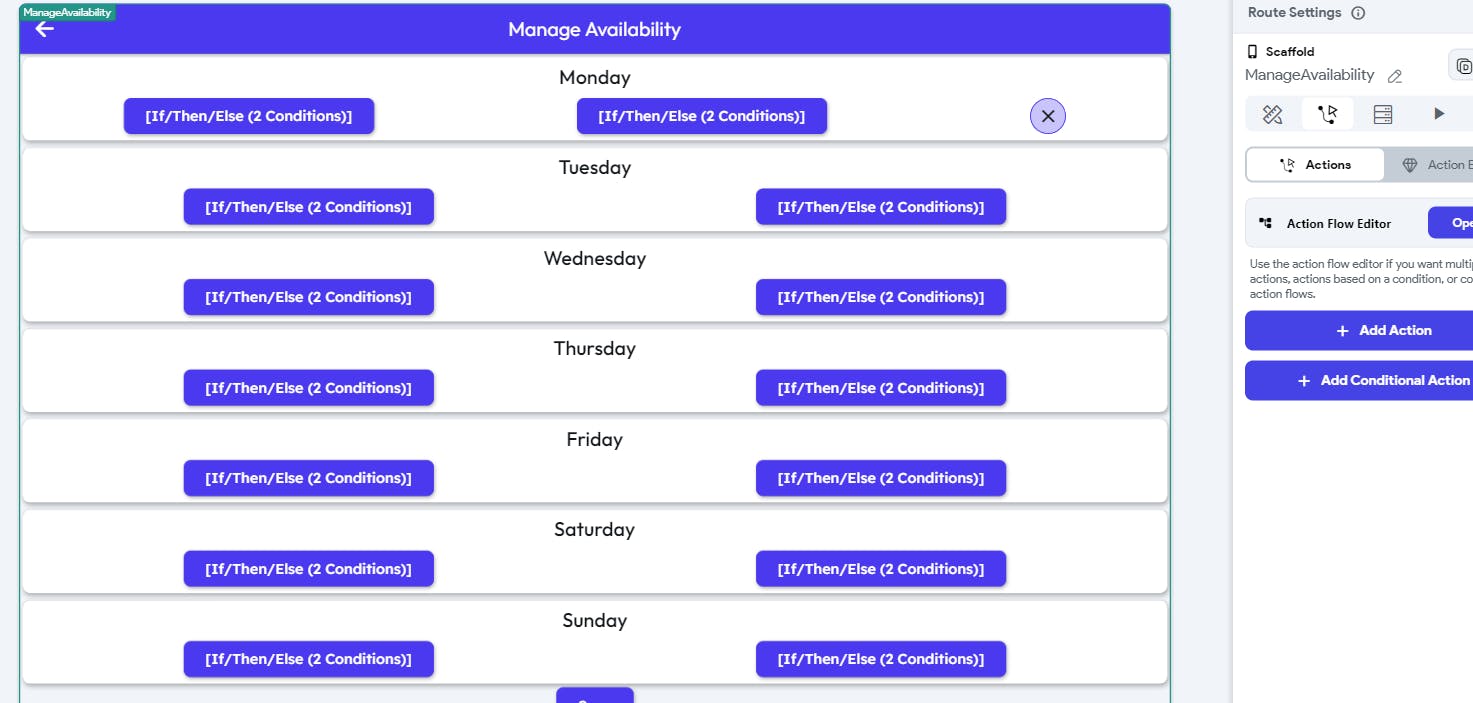
Task: Click the pencil icon to rename ManageAvailability
Action: (1395, 76)
